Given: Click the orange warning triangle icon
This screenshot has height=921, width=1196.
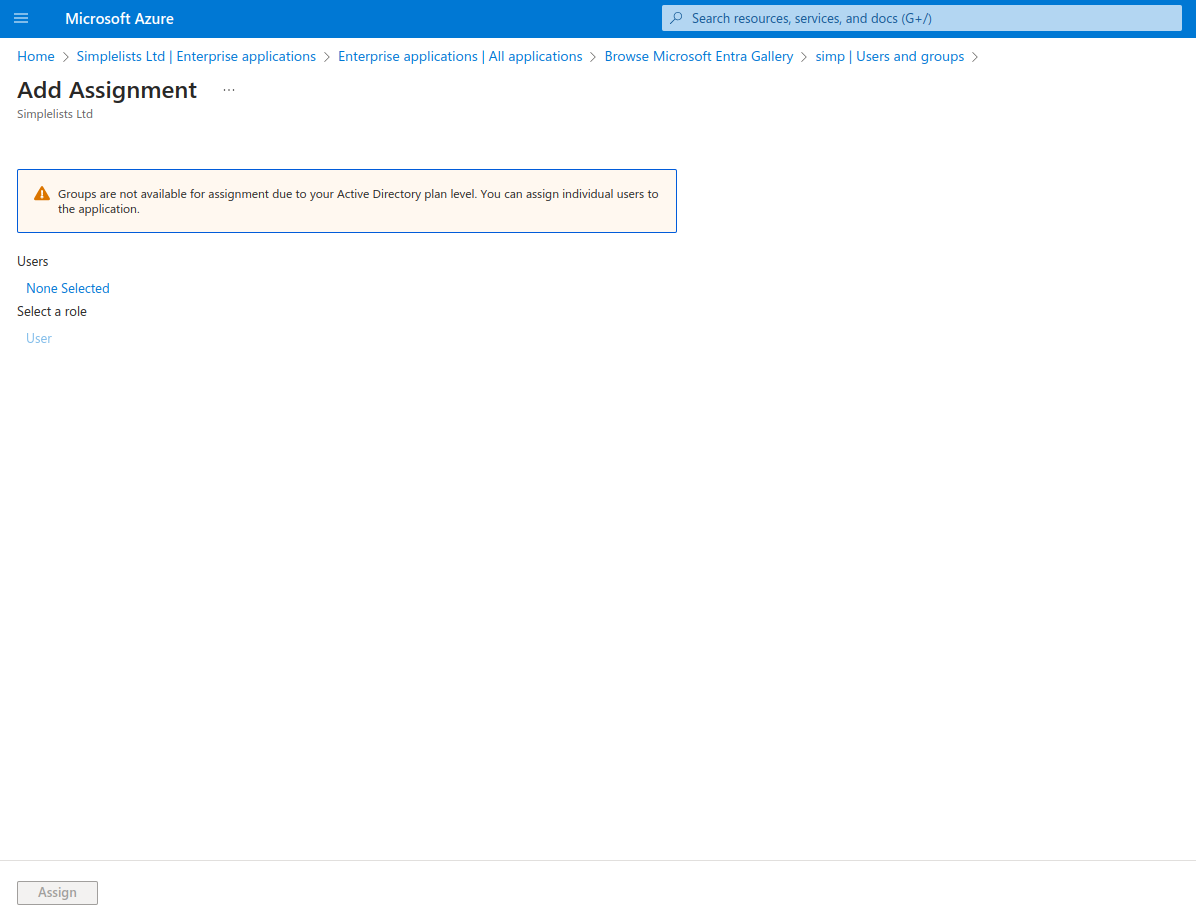Looking at the screenshot, I should pos(42,194).
